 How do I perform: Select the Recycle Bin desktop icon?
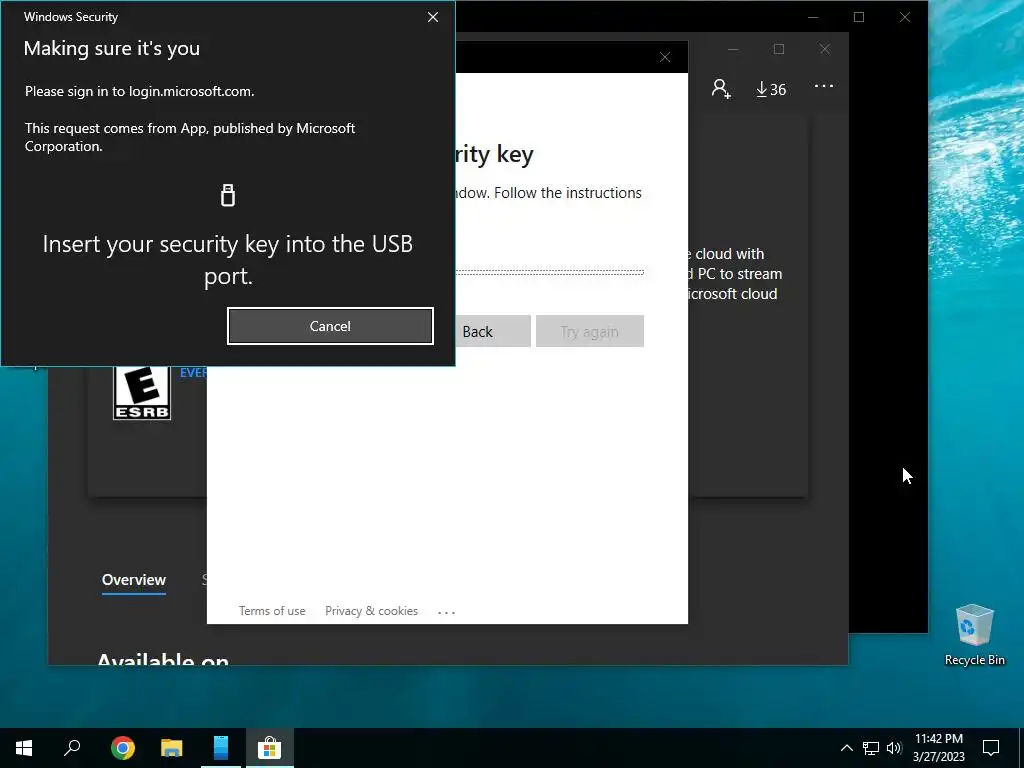tap(974, 635)
